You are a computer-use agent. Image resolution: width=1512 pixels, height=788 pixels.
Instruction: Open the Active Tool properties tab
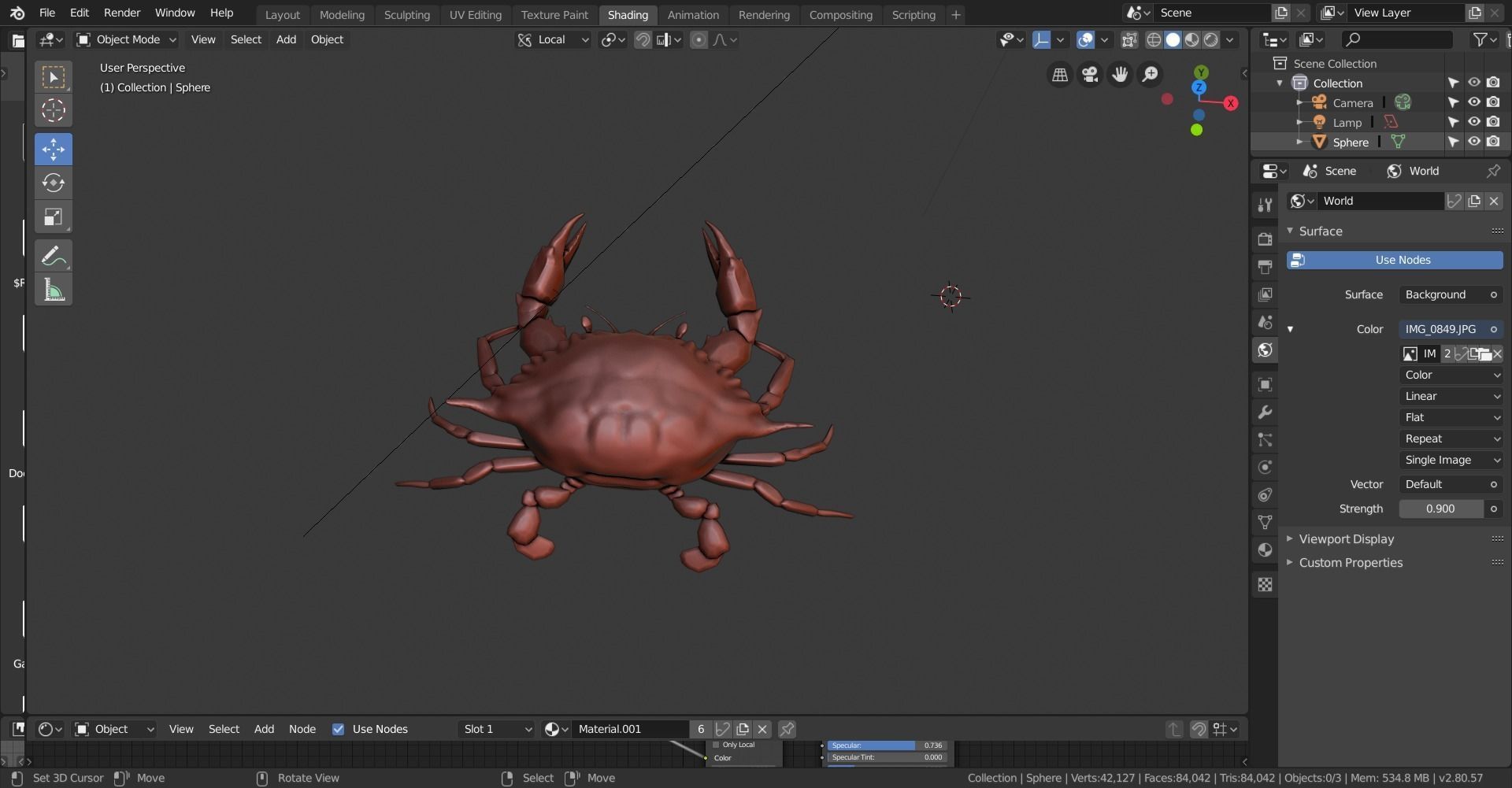click(x=1265, y=205)
